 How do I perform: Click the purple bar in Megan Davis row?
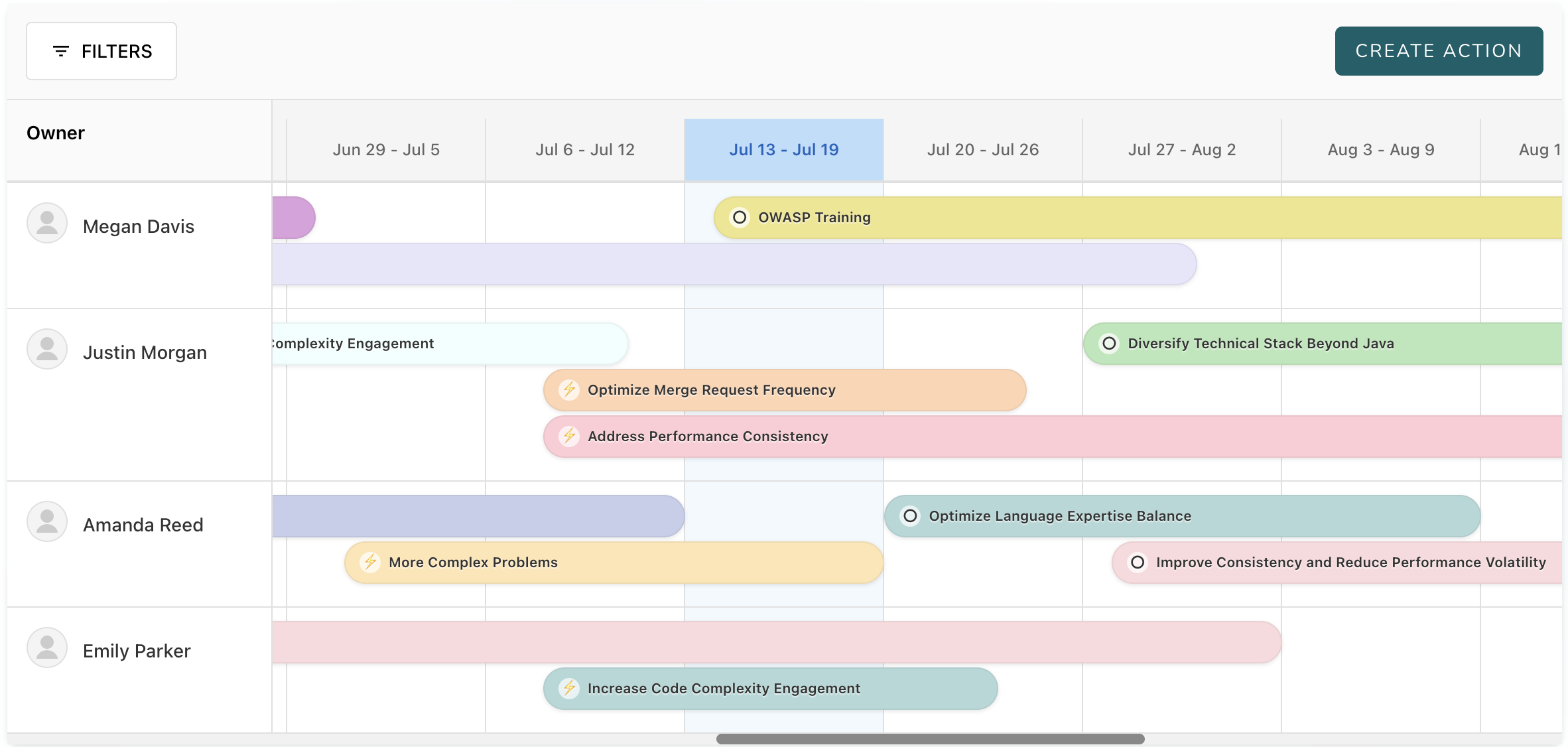click(293, 218)
